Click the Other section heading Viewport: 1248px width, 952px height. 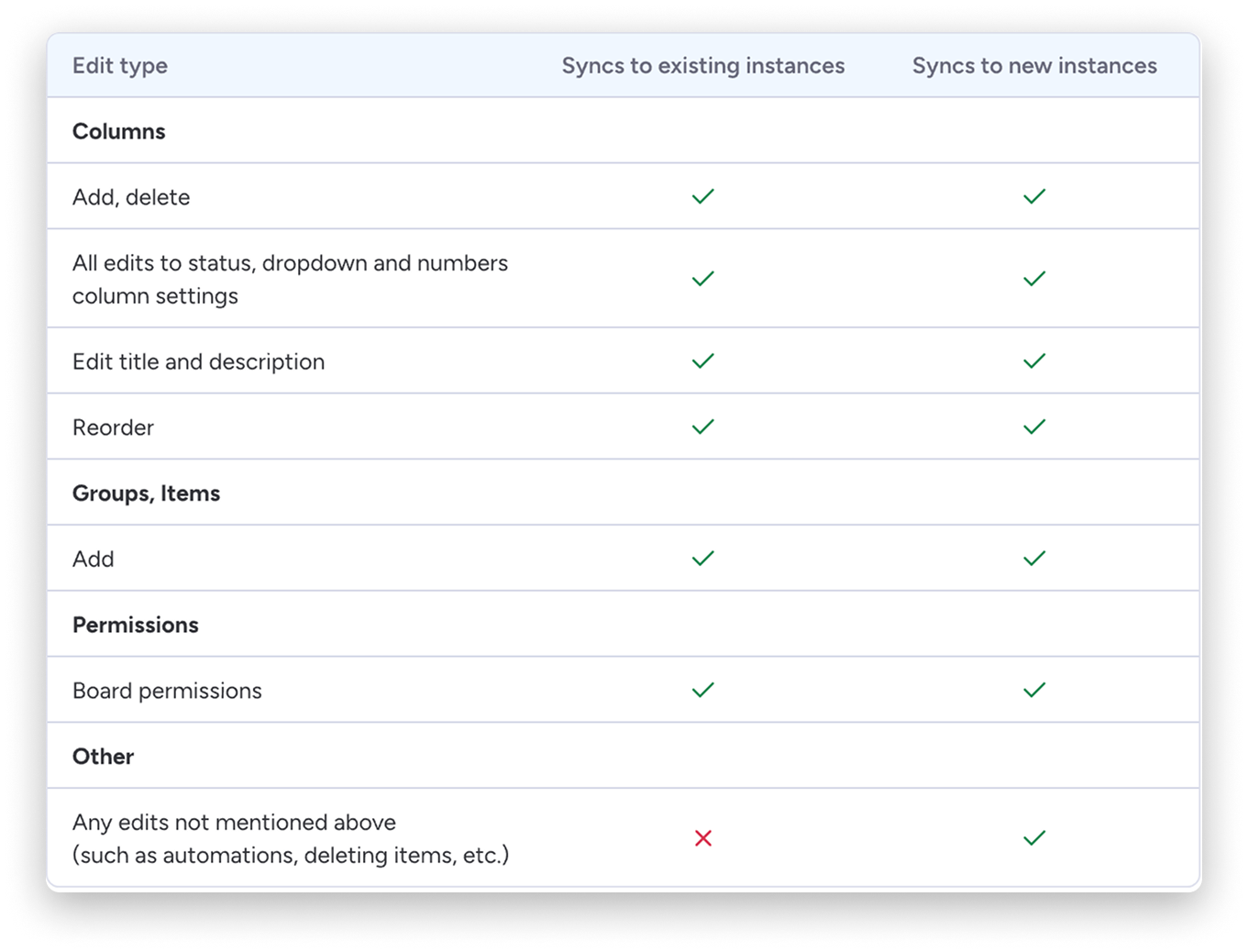pos(104,757)
